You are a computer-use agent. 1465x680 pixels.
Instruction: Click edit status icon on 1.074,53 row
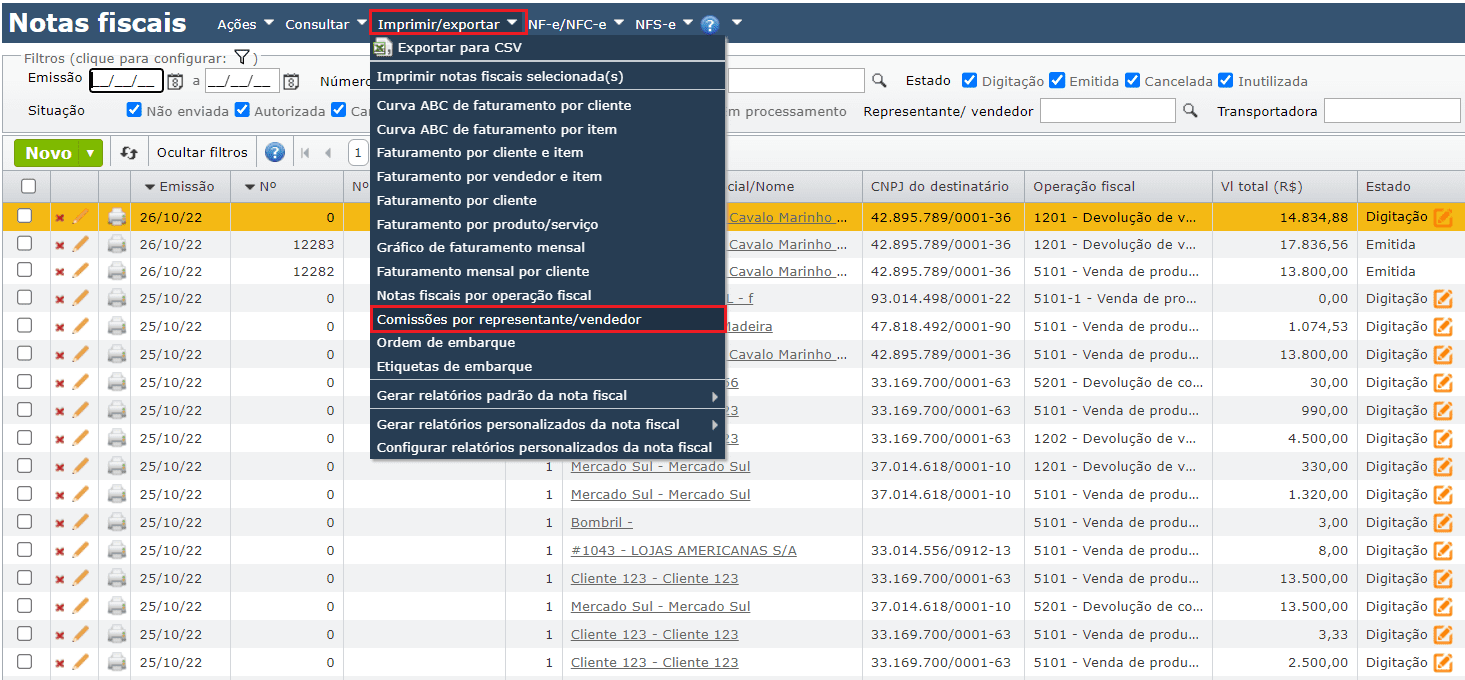1443,326
